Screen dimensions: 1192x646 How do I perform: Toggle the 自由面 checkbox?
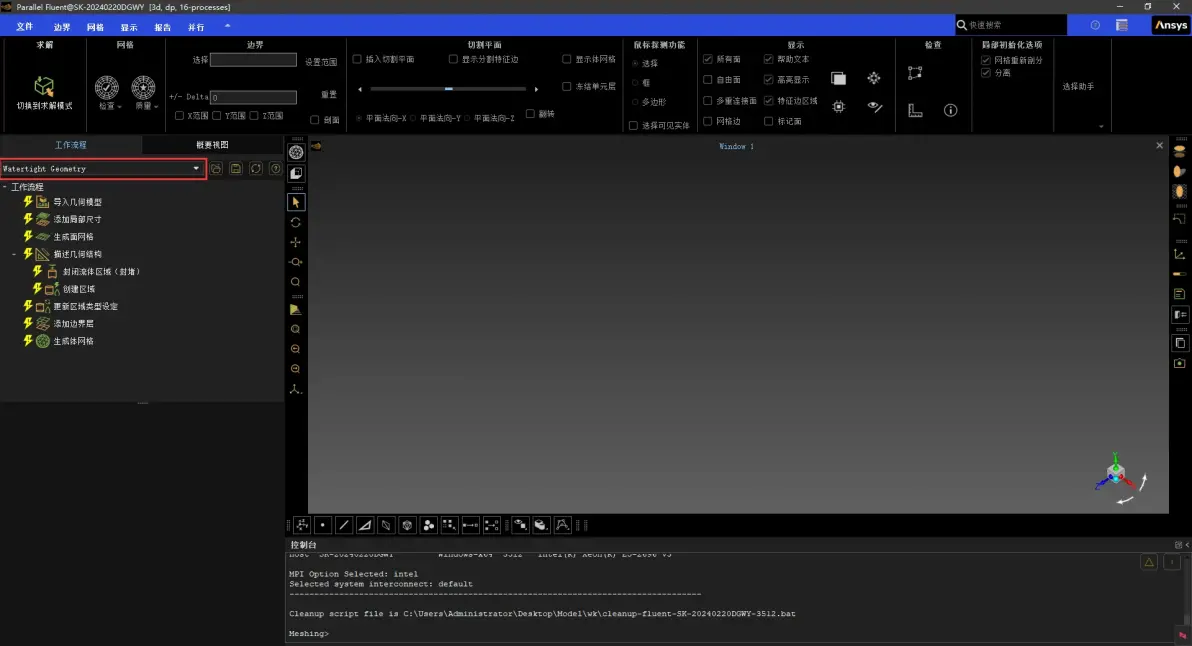pos(708,79)
